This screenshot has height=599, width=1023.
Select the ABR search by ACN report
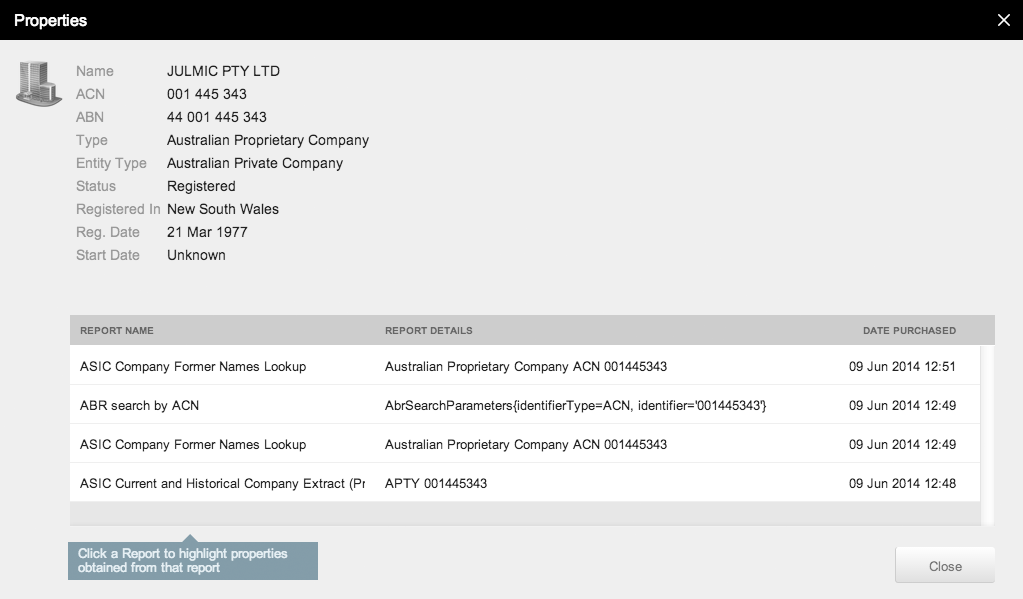[x=525, y=405]
